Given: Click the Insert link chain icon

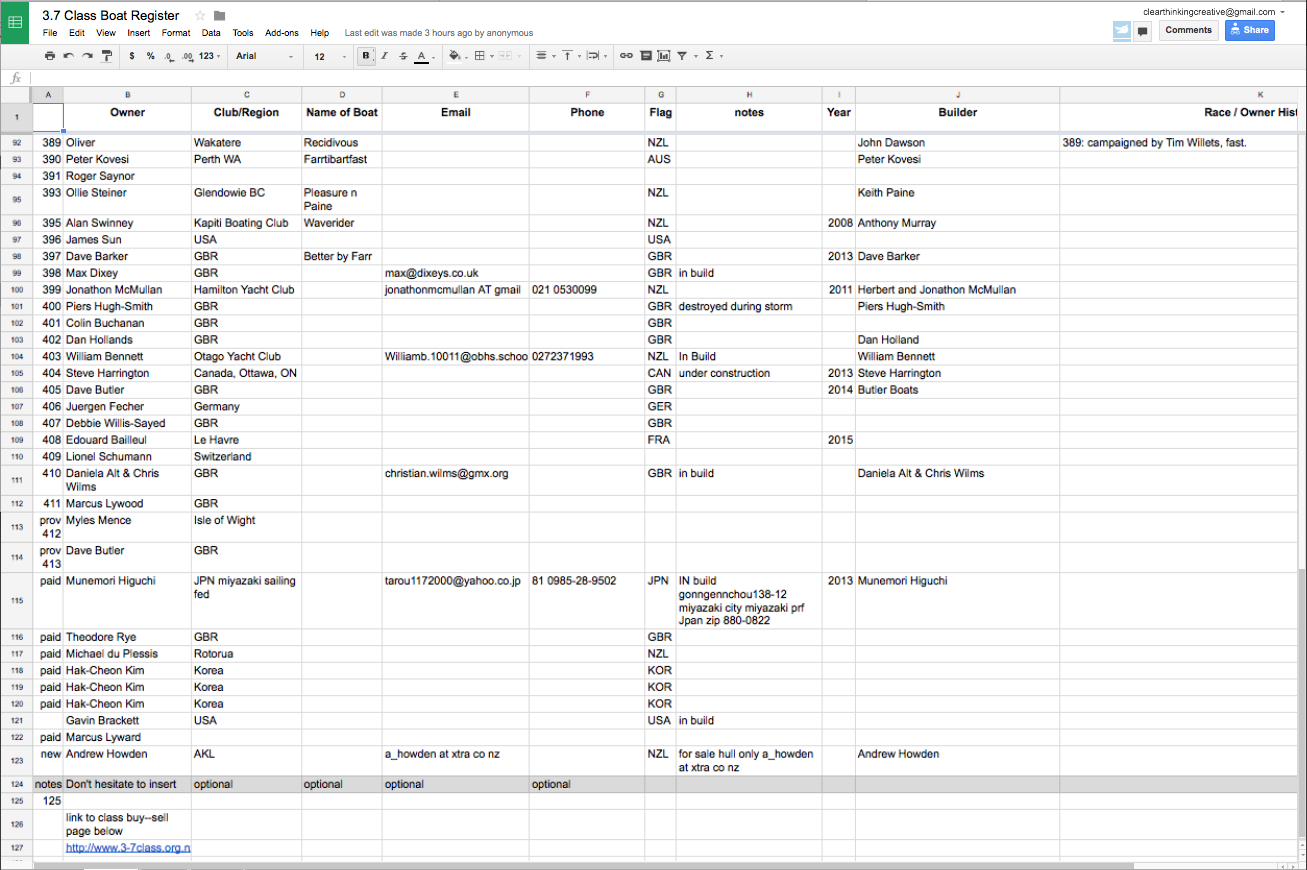Looking at the screenshot, I should pyautogui.click(x=626, y=56).
